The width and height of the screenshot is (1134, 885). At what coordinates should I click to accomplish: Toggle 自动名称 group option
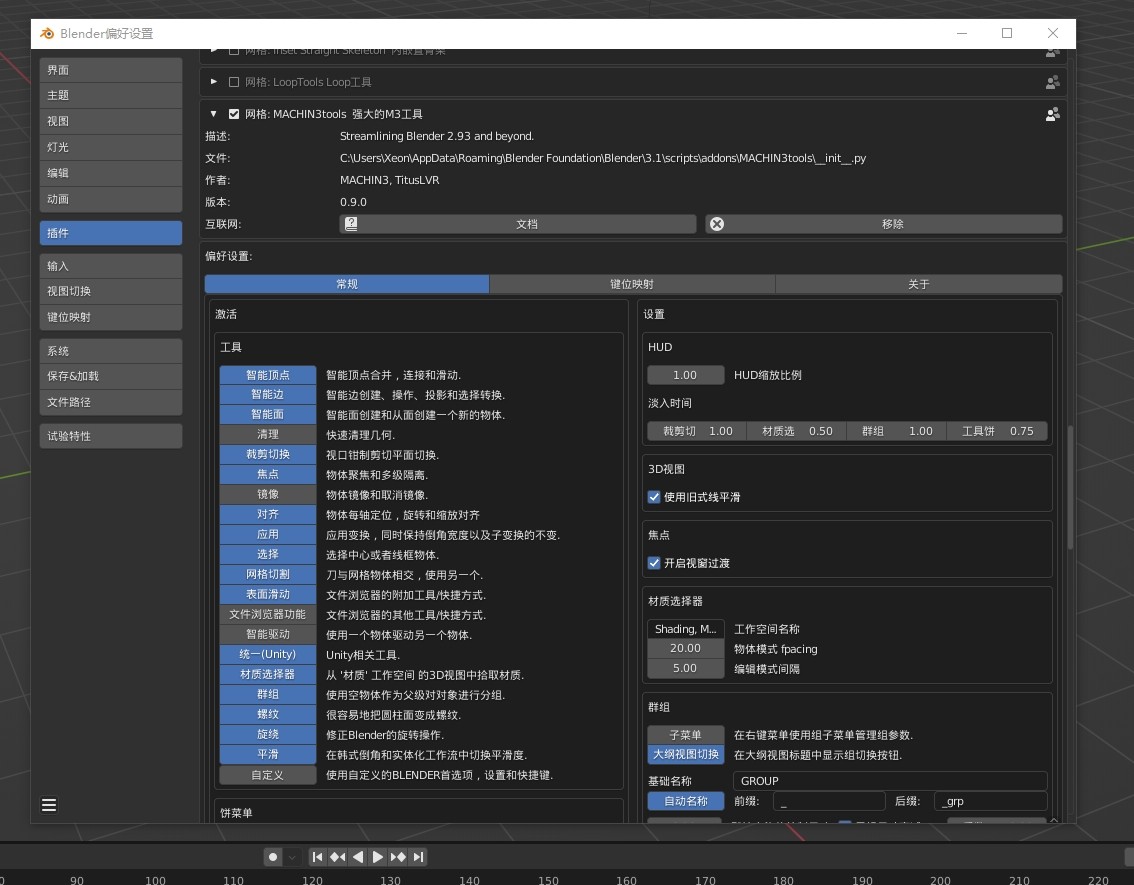click(686, 801)
